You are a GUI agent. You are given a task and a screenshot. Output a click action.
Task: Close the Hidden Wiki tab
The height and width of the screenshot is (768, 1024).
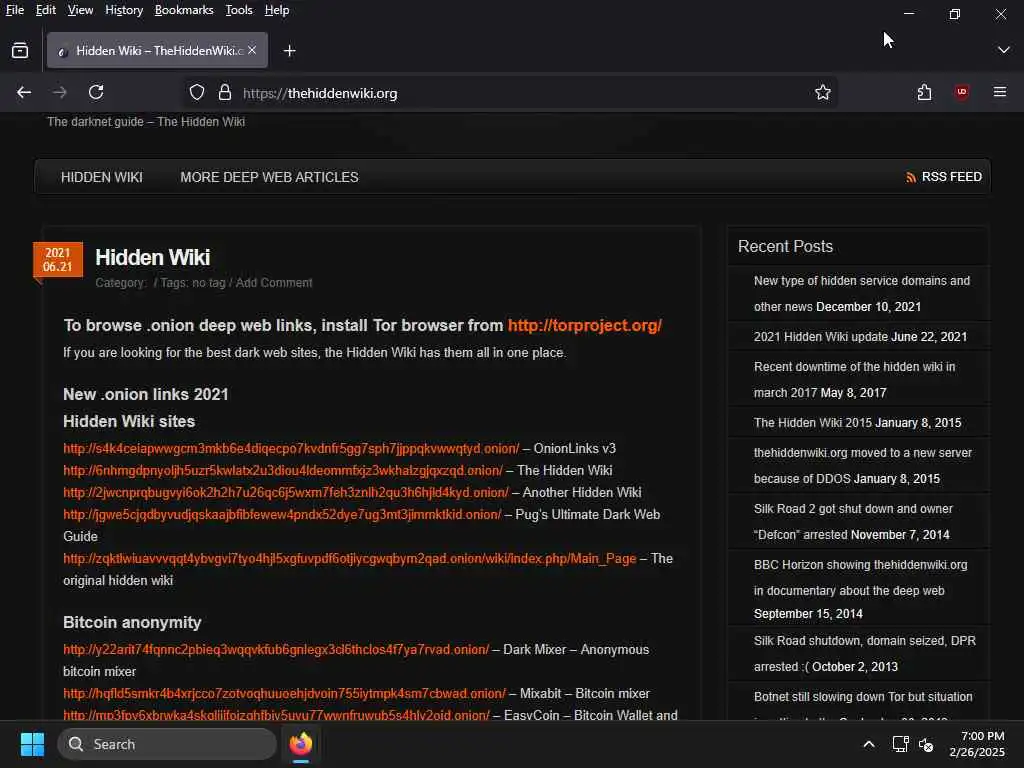(x=252, y=50)
